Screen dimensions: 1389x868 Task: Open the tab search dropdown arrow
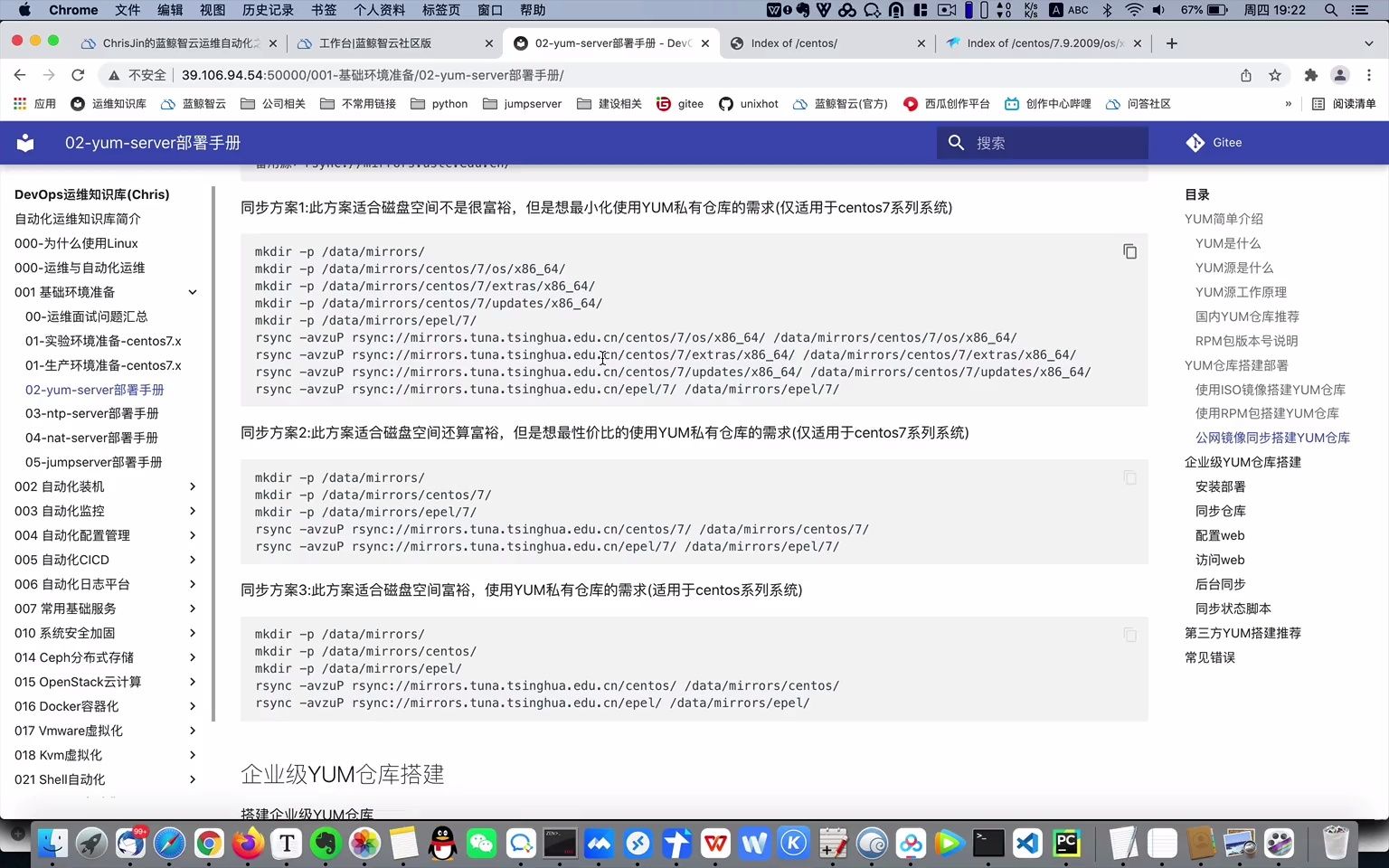tap(1368, 43)
